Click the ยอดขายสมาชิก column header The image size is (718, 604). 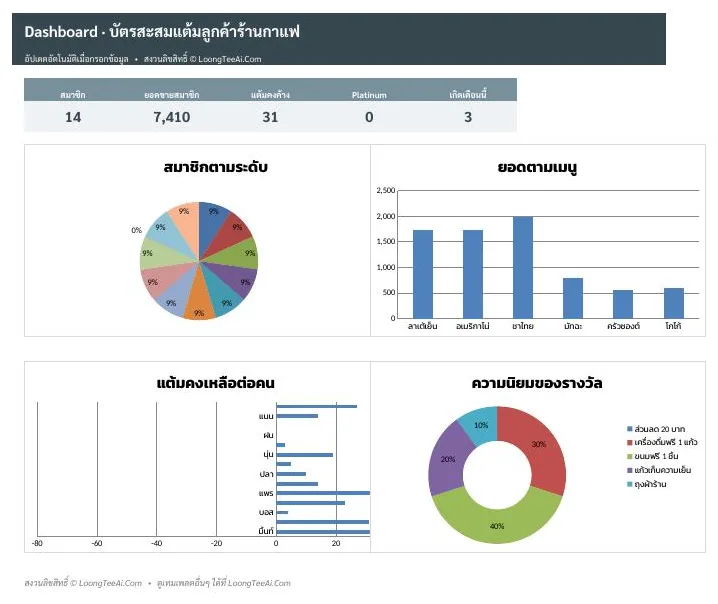click(172, 95)
